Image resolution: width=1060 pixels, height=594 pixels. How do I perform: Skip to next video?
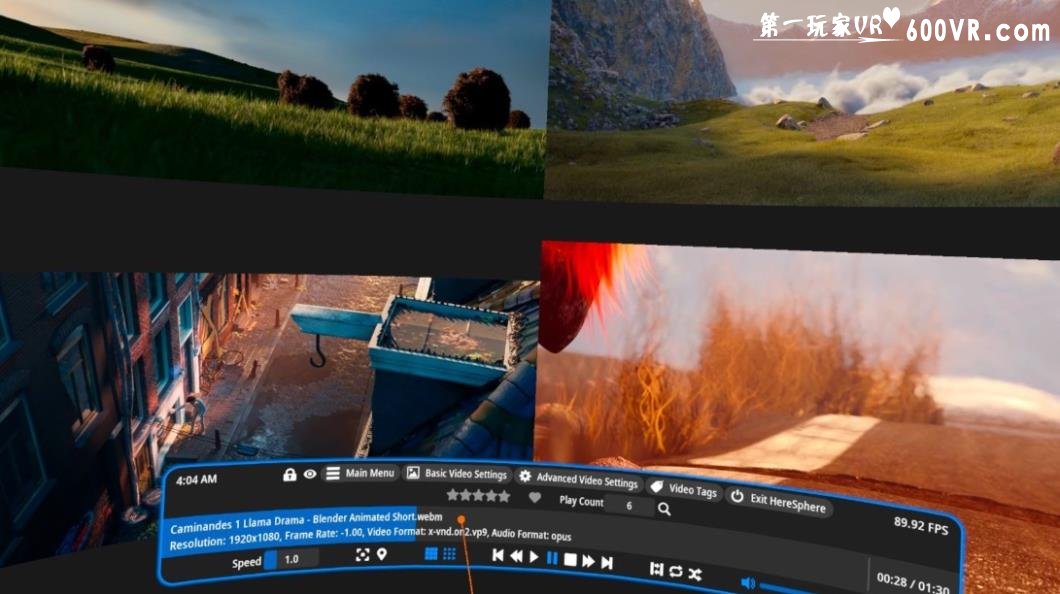click(x=607, y=562)
